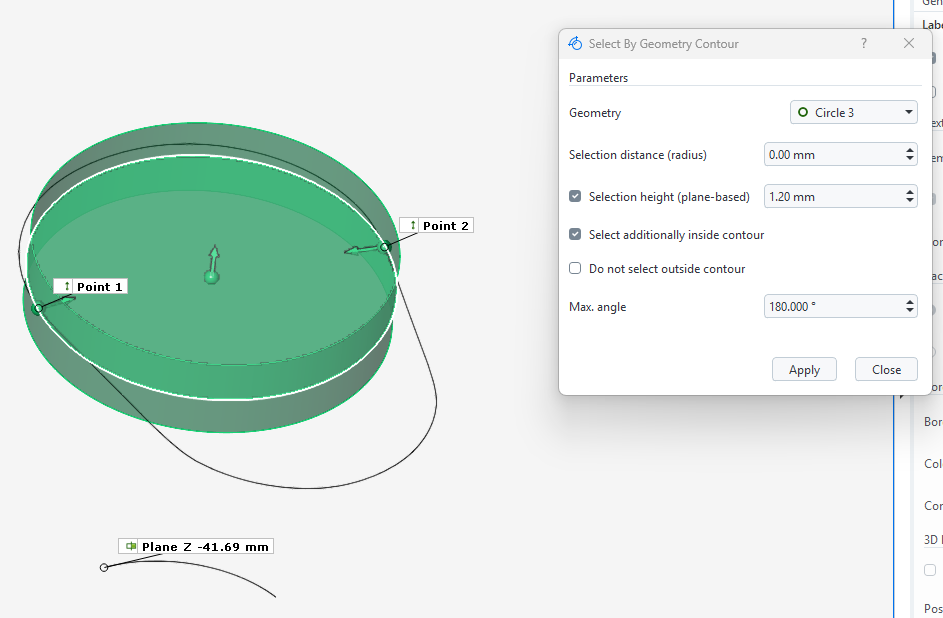Screen dimensions: 943x618
Task: Click the dialog title geometry contour icon
Action: [x=575, y=44]
